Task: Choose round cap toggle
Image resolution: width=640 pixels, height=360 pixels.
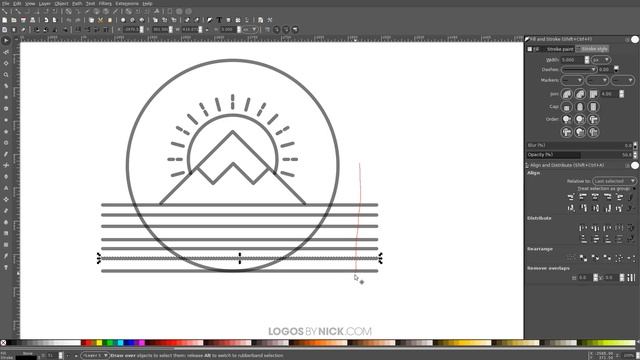Action: 580,107
